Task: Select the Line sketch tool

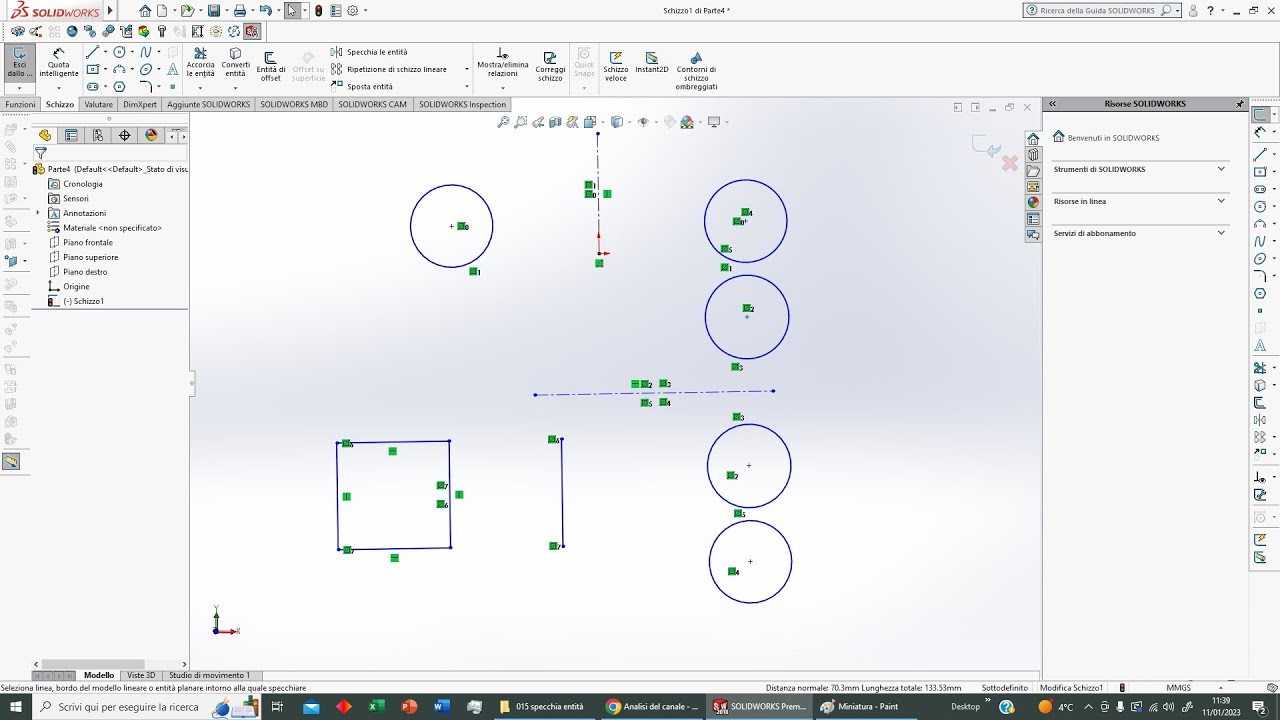Action: tap(93, 52)
